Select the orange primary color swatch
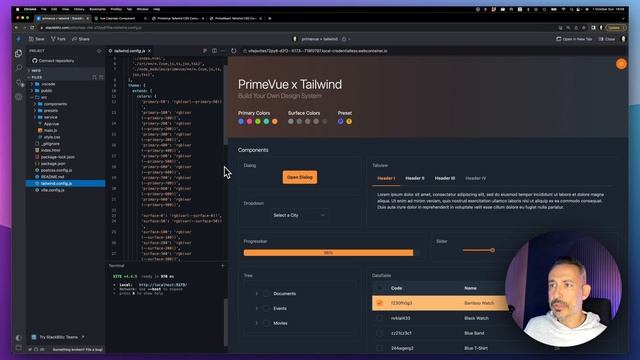Screen dimensions: 640x360 pyautogui.click(x=275, y=121)
